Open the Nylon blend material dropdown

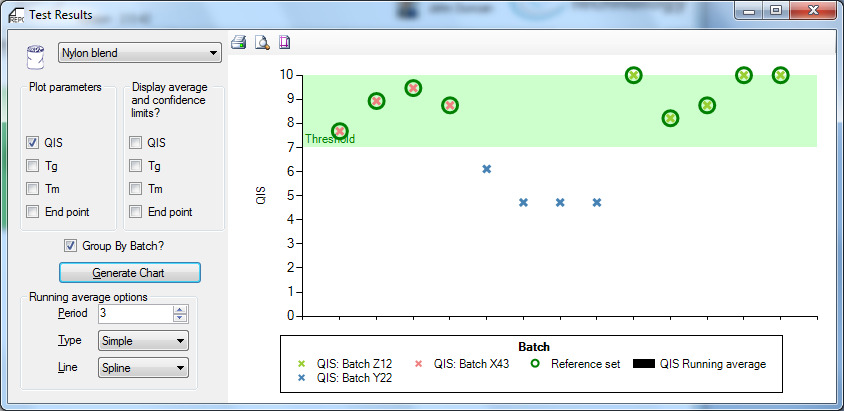[140, 53]
